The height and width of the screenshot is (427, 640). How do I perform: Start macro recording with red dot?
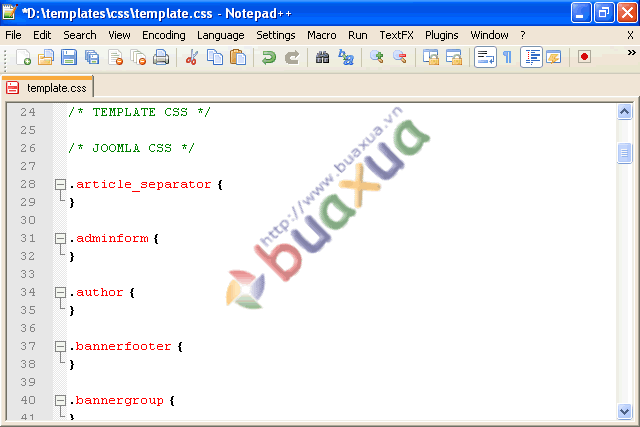click(584, 57)
